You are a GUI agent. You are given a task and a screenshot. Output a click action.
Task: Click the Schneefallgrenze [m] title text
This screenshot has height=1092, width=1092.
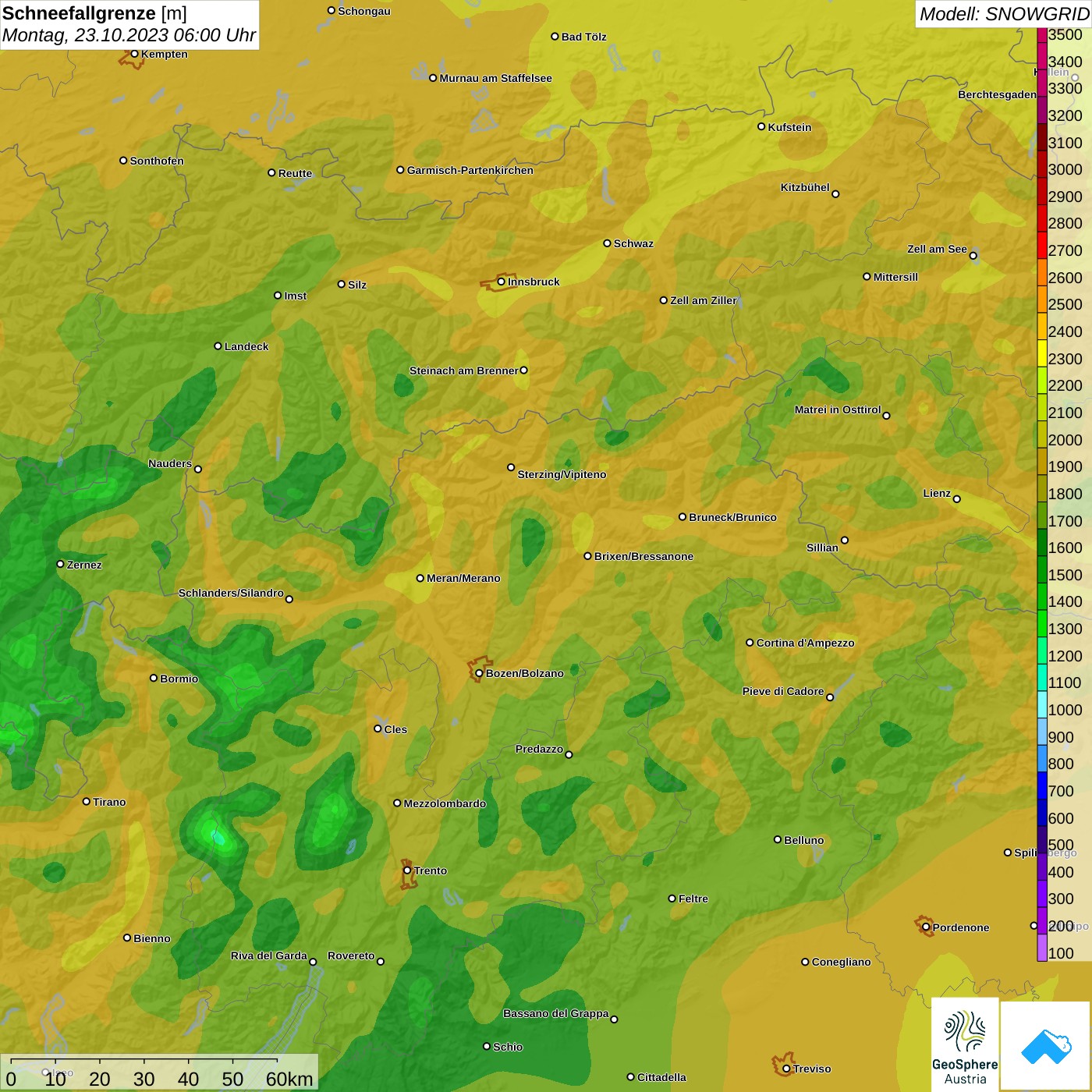94,13
